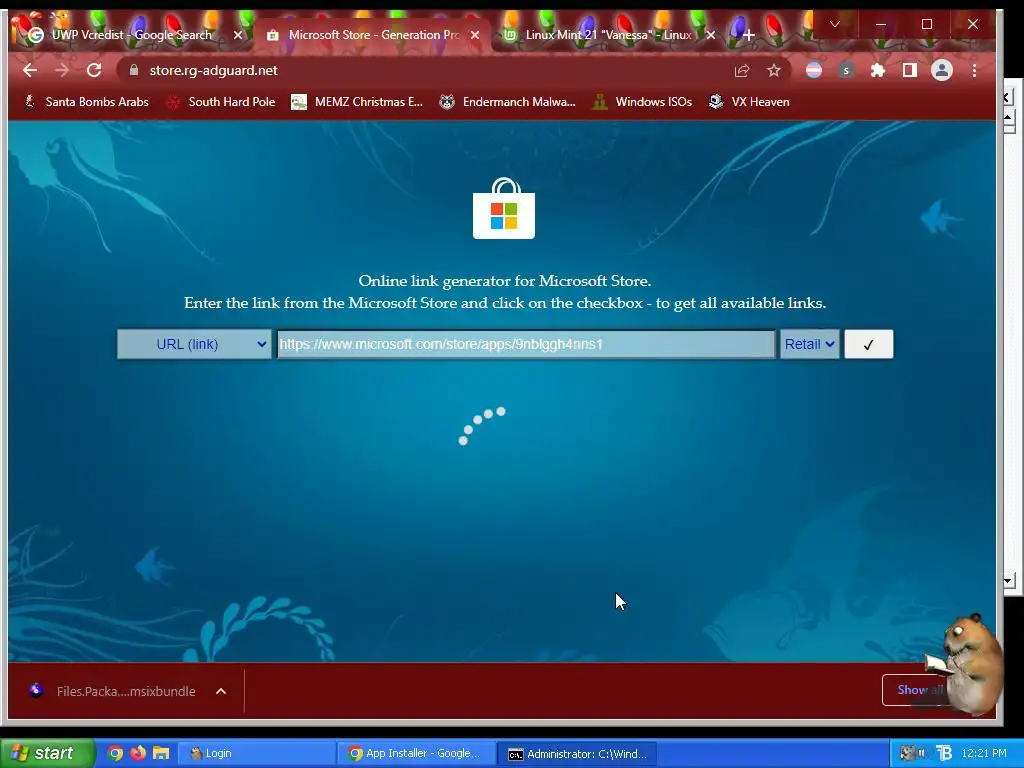Open the tab search chevron
This screenshot has height=768, width=1024.
(835, 24)
